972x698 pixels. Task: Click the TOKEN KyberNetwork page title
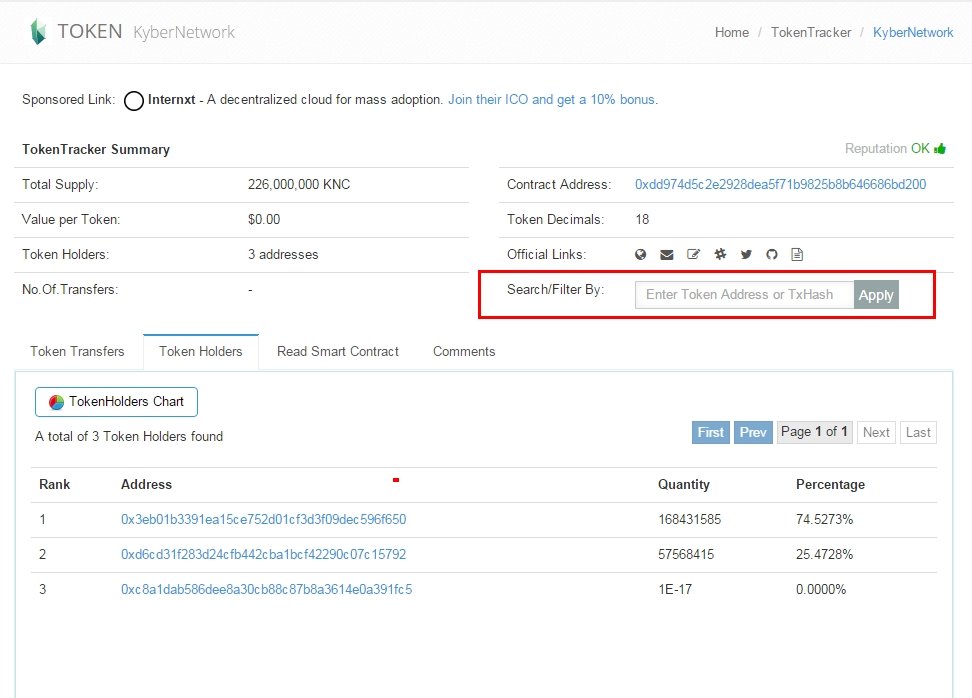pyautogui.click(x=146, y=32)
